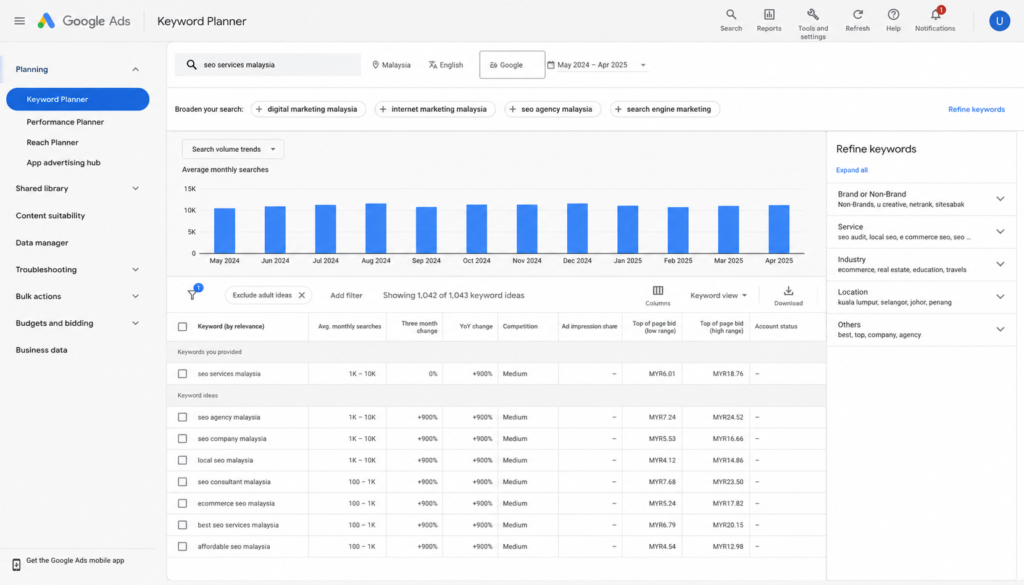The height and width of the screenshot is (585, 1024).
Task: Click the keyword search input field
Action: (268, 65)
